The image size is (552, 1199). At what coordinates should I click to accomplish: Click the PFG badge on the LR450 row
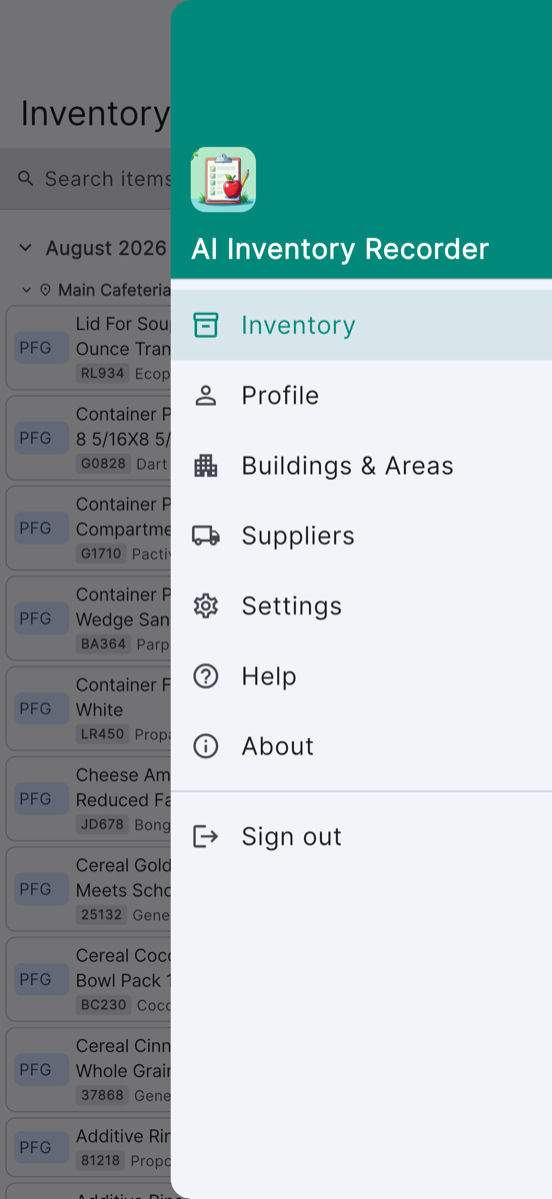pyautogui.click(x=41, y=709)
